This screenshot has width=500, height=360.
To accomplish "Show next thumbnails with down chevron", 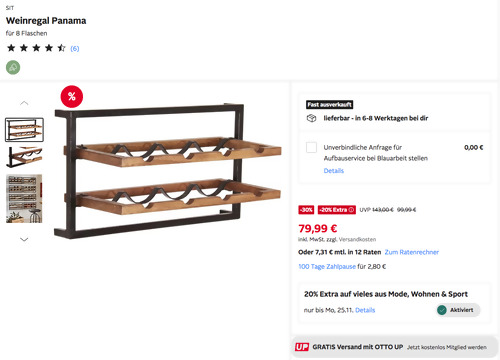I will coord(24,239).
